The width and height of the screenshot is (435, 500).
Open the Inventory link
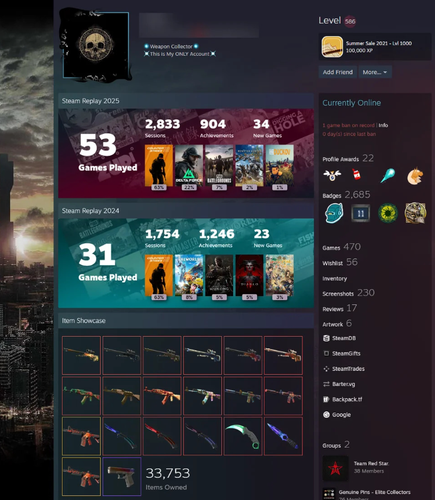coord(335,278)
